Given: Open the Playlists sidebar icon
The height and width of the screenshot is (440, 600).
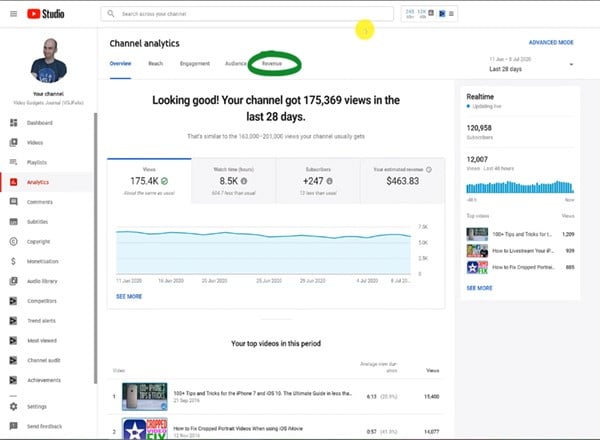Looking at the screenshot, I should 13,162.
